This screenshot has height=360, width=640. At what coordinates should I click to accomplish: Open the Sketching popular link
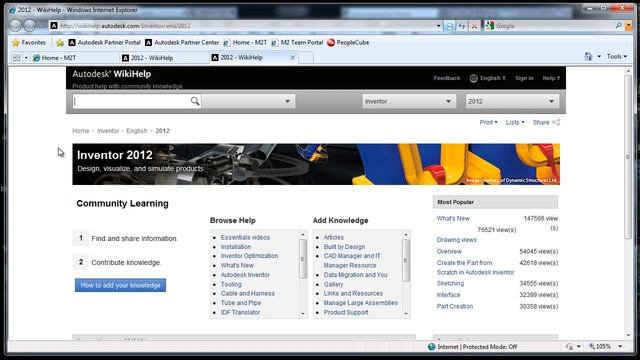click(x=450, y=283)
